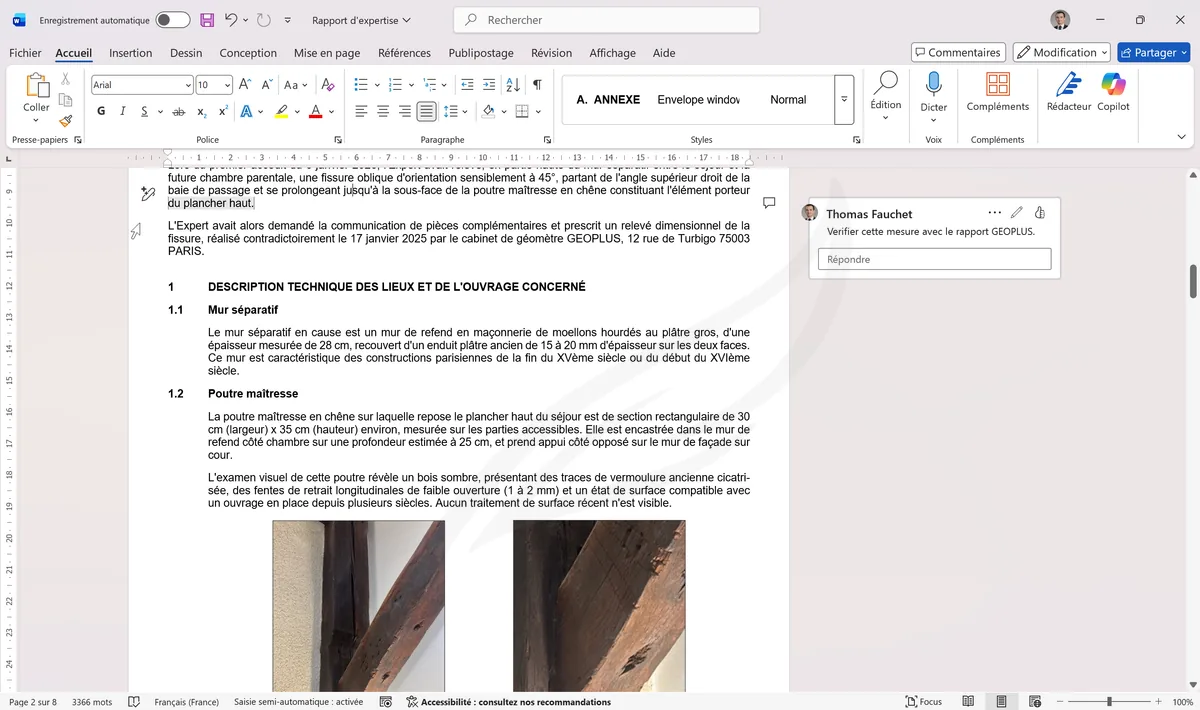
Task: Place cursor in the Répondre reply field
Action: click(x=933, y=258)
